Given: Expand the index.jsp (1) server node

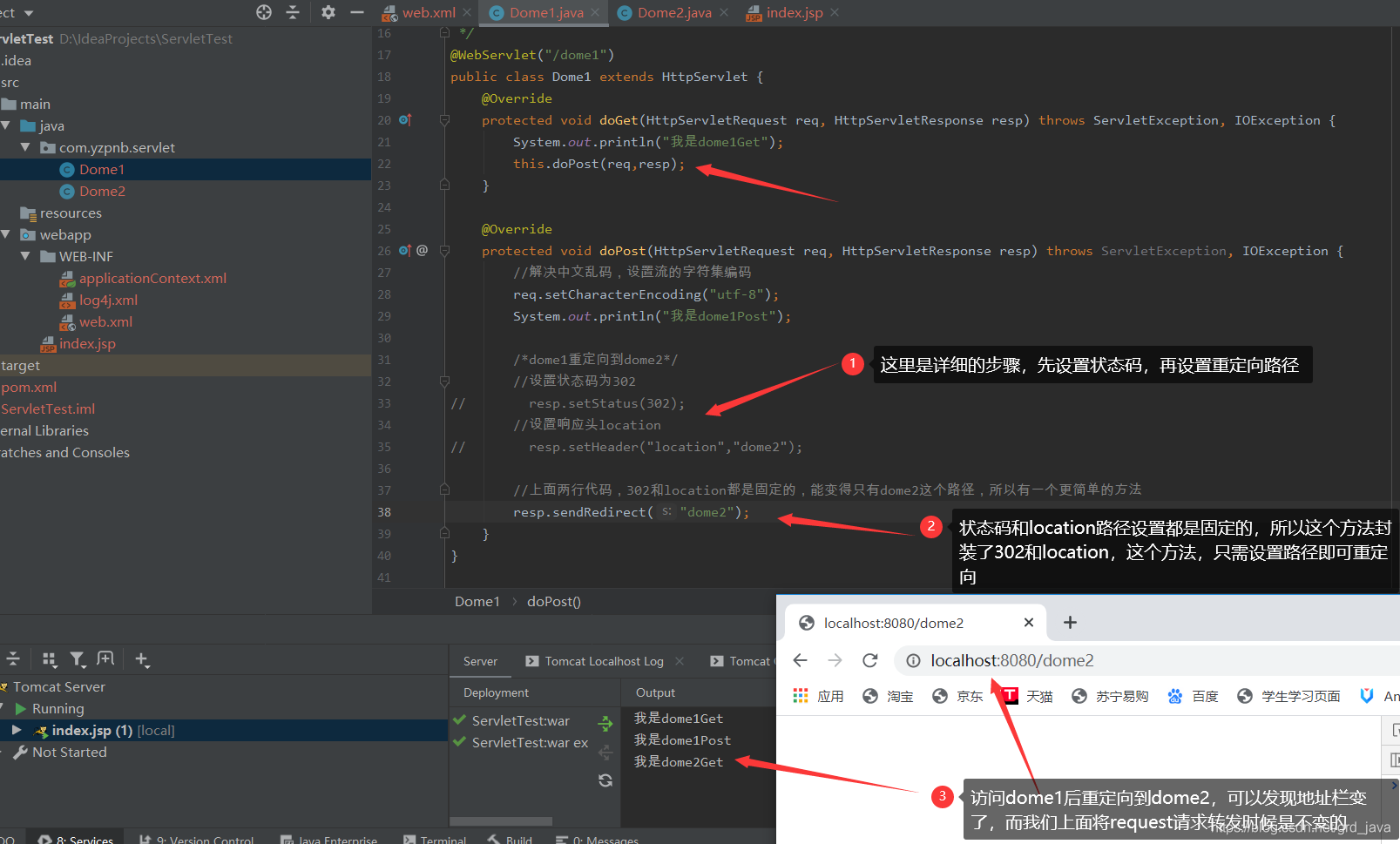Looking at the screenshot, I should tap(17, 730).
